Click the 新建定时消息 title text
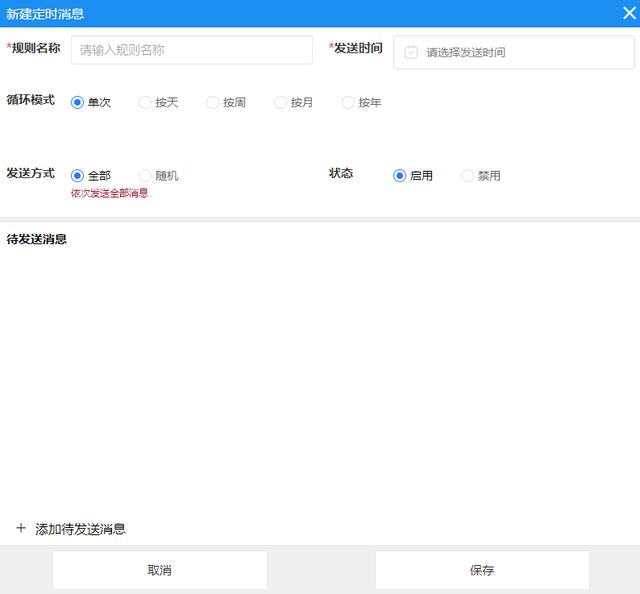Image resolution: width=640 pixels, height=594 pixels. 45,14
